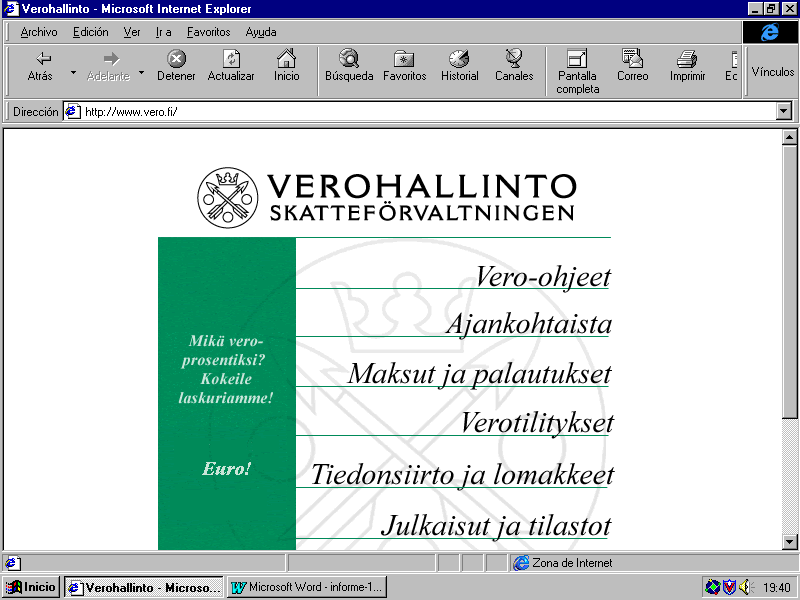
Task: Open the Canales panel
Action: [x=514, y=67]
